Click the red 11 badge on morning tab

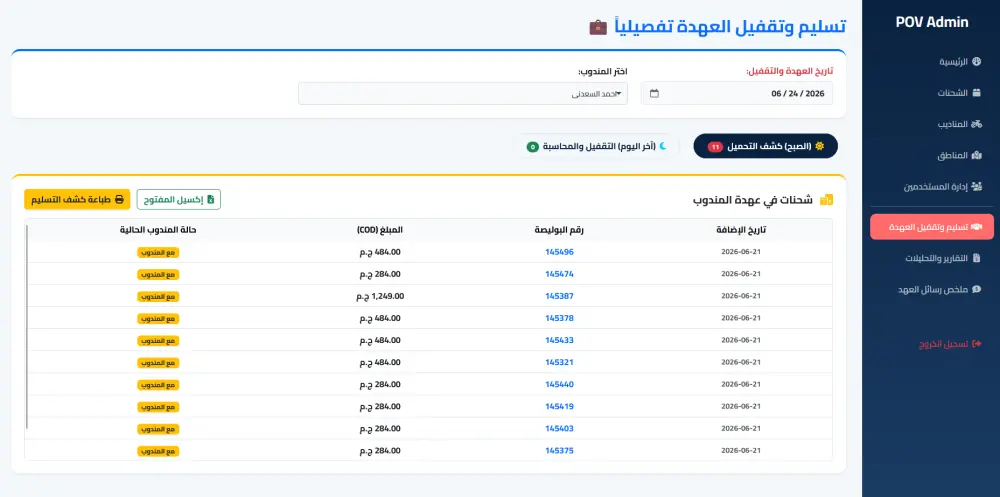715,147
